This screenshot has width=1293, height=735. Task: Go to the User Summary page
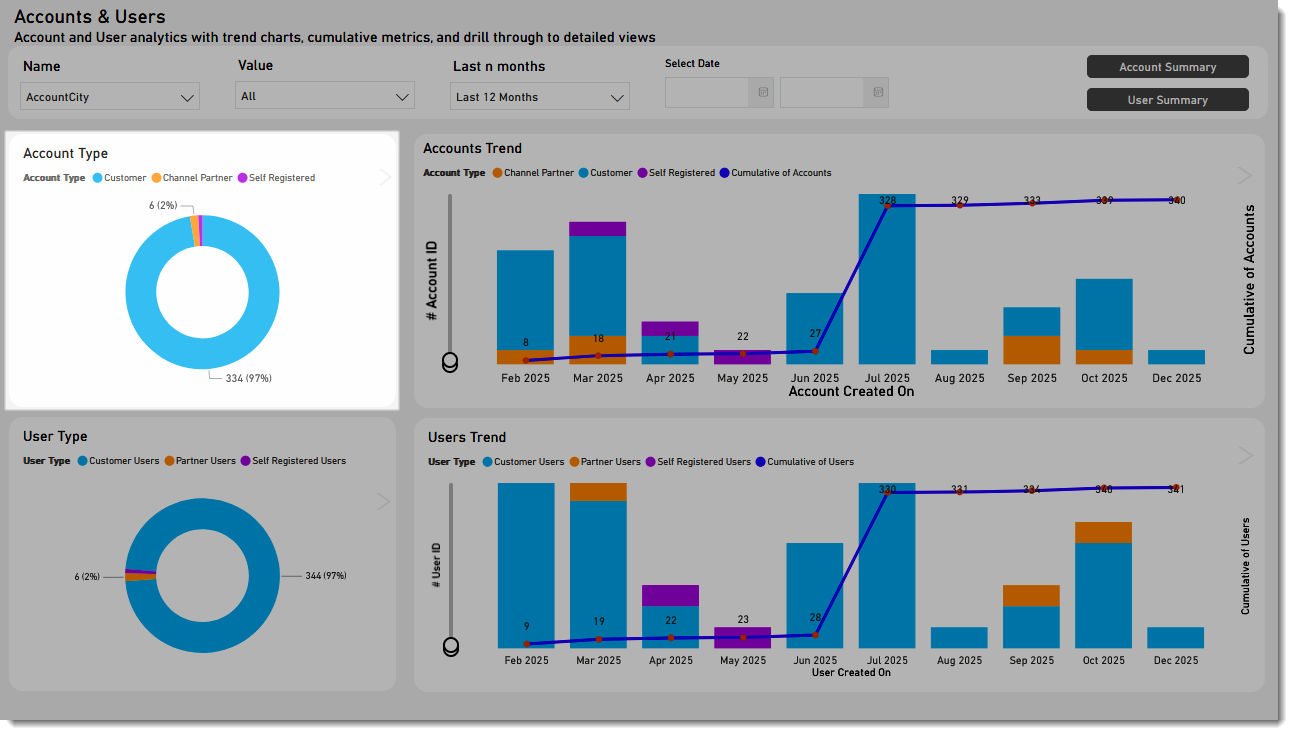(1167, 100)
